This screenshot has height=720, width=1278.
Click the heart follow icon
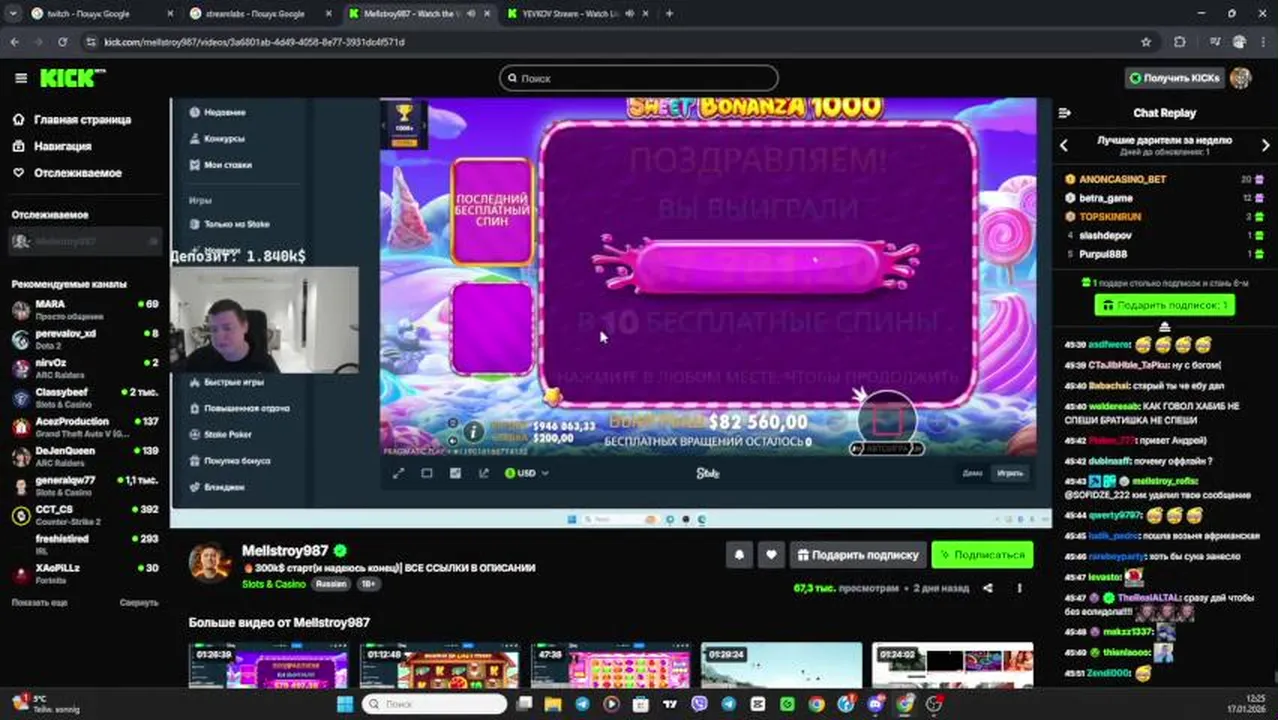771,555
